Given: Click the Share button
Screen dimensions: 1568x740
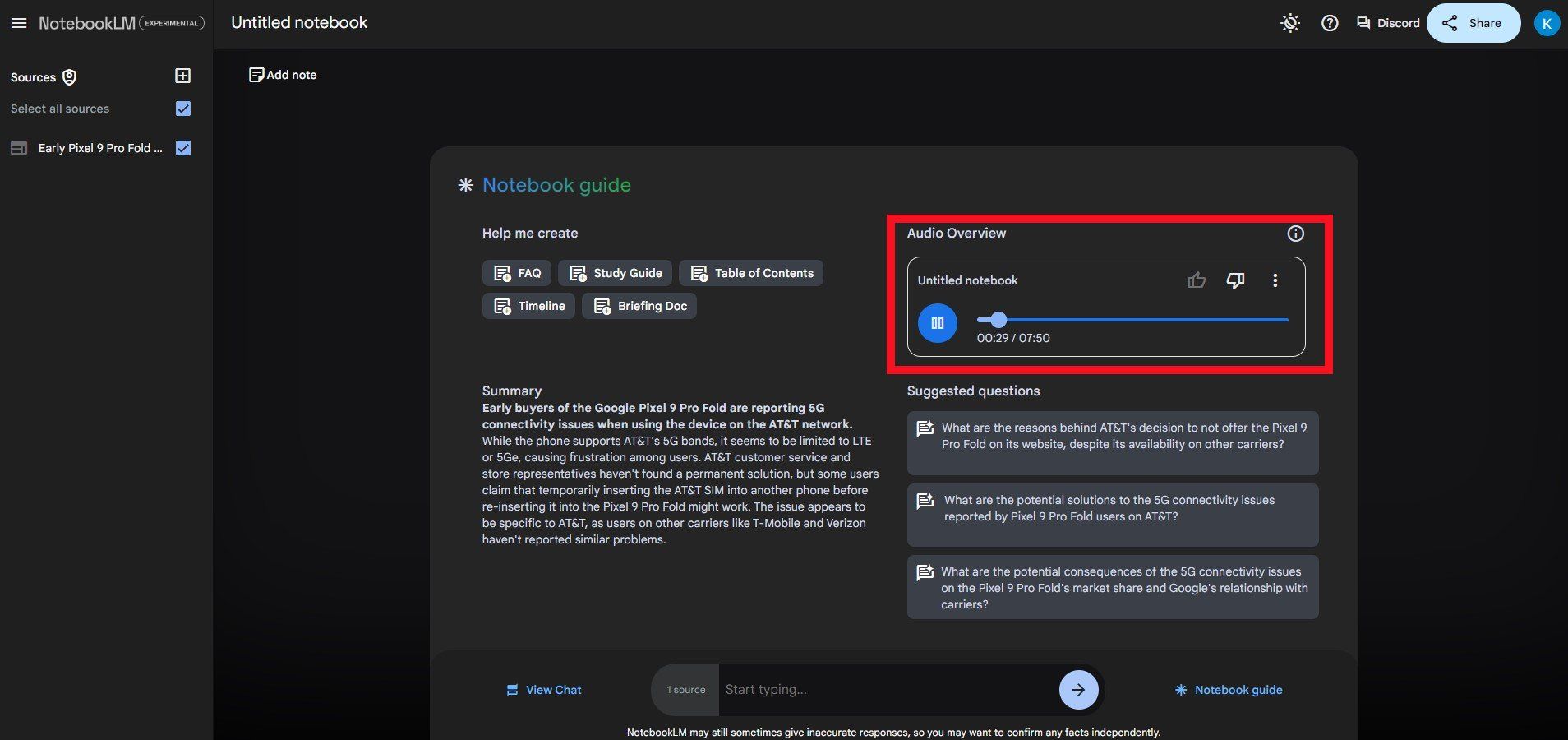Looking at the screenshot, I should point(1473,23).
